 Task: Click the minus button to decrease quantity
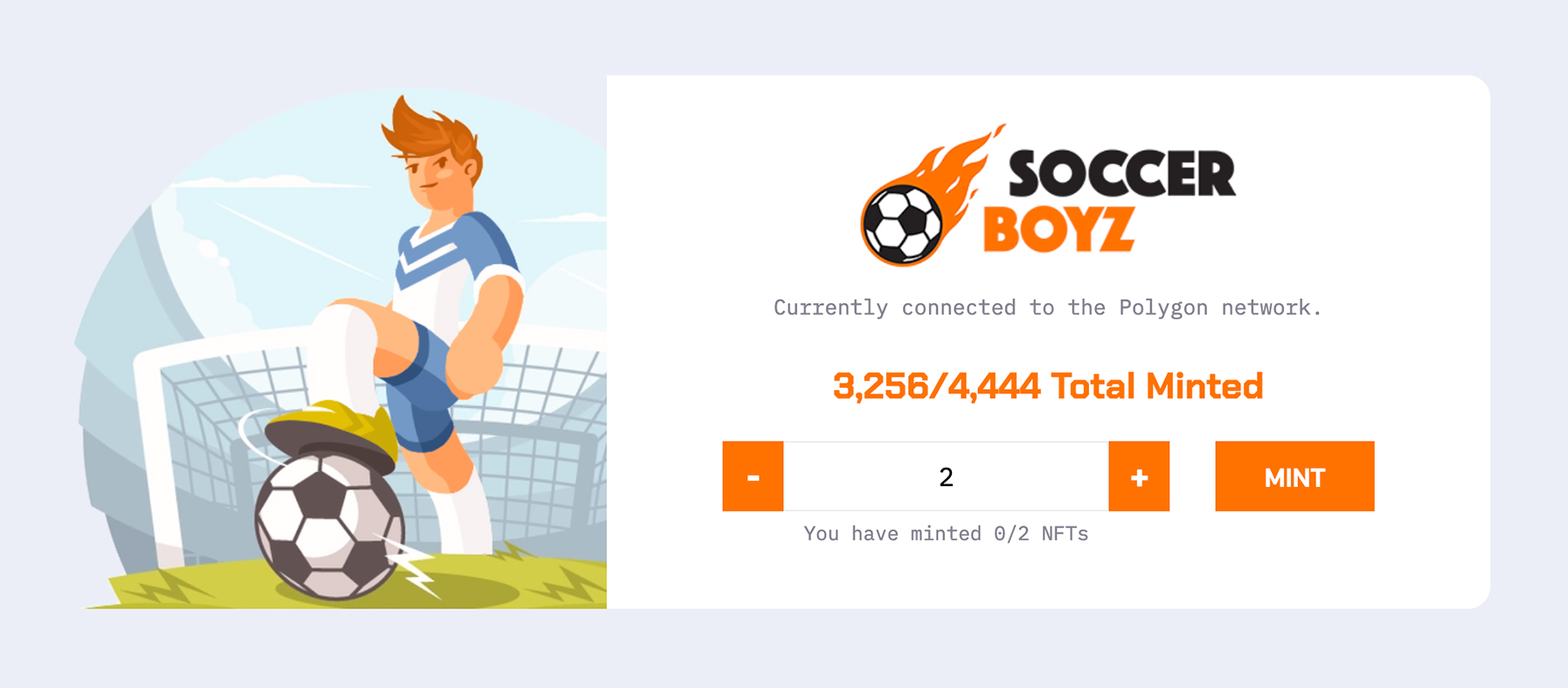coord(753,476)
